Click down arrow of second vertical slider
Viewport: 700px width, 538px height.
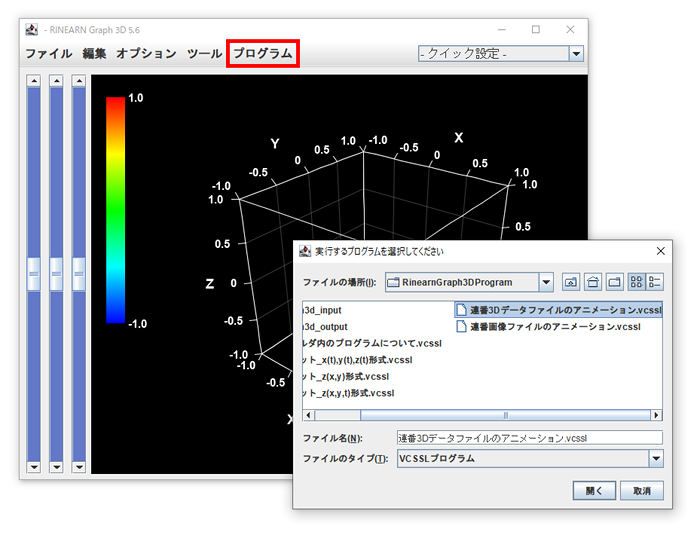tap(56, 467)
